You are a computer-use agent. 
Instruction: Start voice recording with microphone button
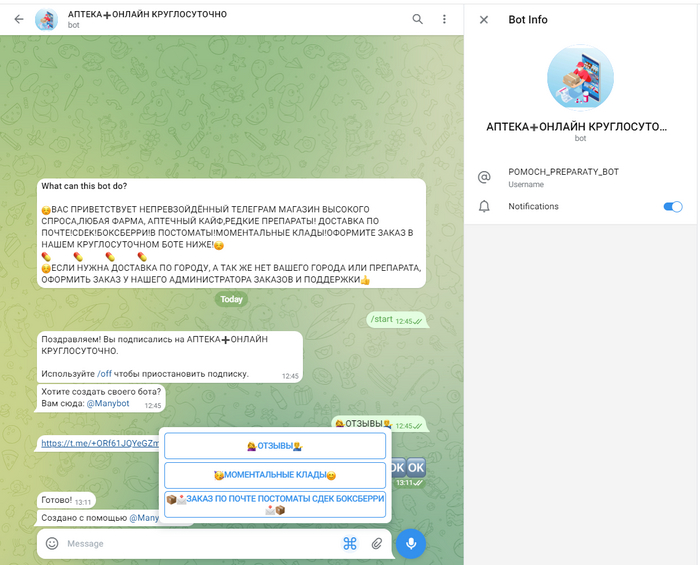pos(411,544)
